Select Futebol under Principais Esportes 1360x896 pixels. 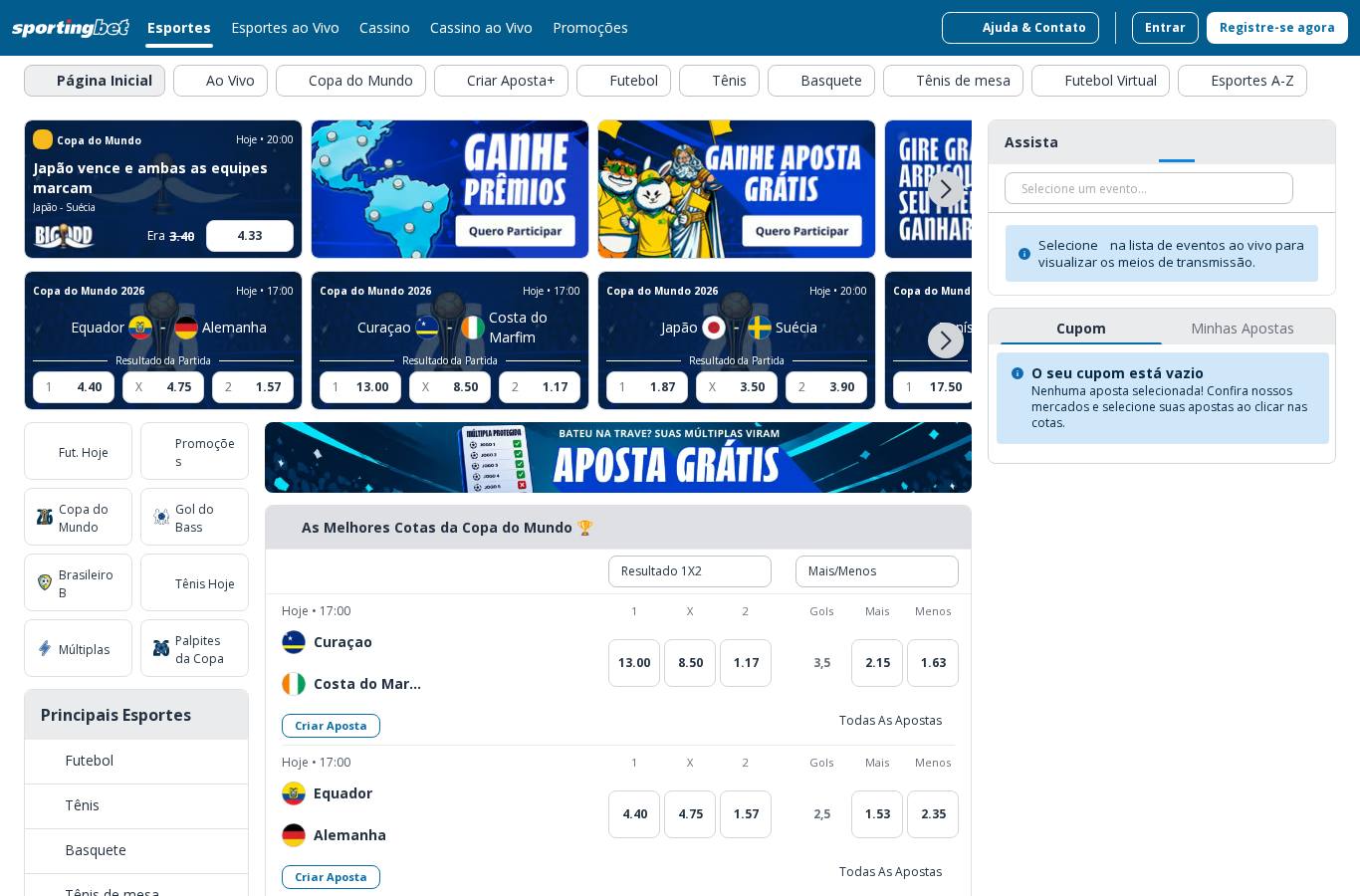point(136,761)
